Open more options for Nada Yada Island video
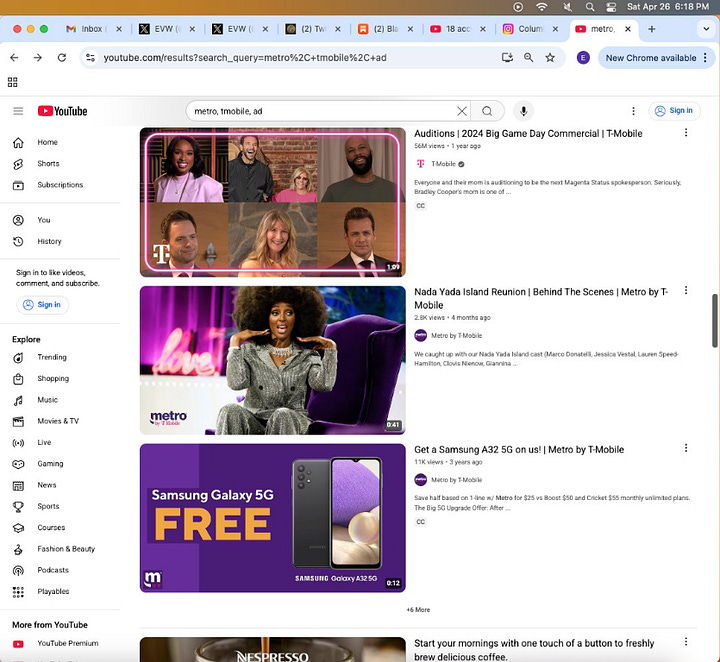This screenshot has height=662, width=720. pos(686,291)
